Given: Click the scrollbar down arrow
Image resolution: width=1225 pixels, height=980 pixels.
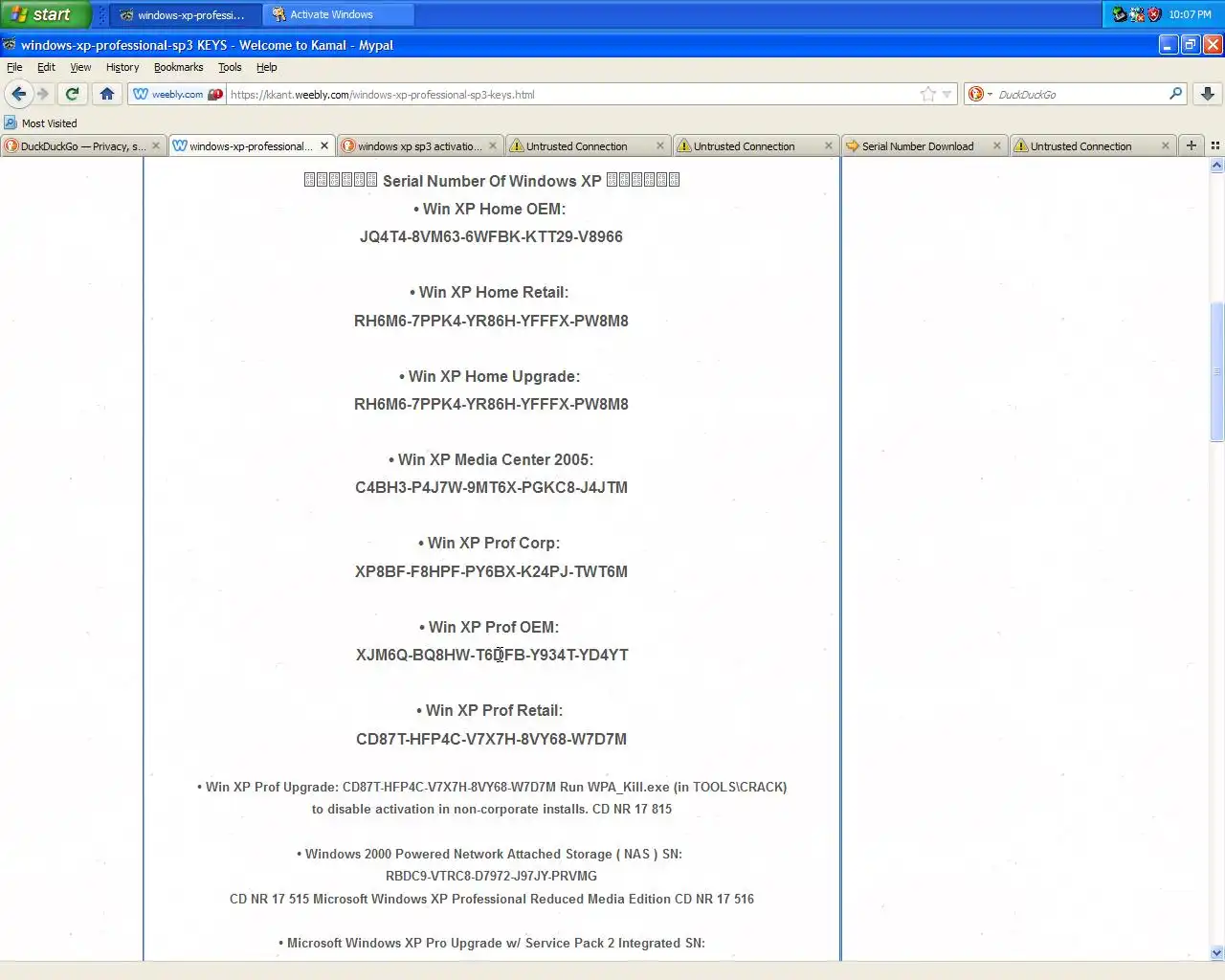Looking at the screenshot, I should 1216,952.
